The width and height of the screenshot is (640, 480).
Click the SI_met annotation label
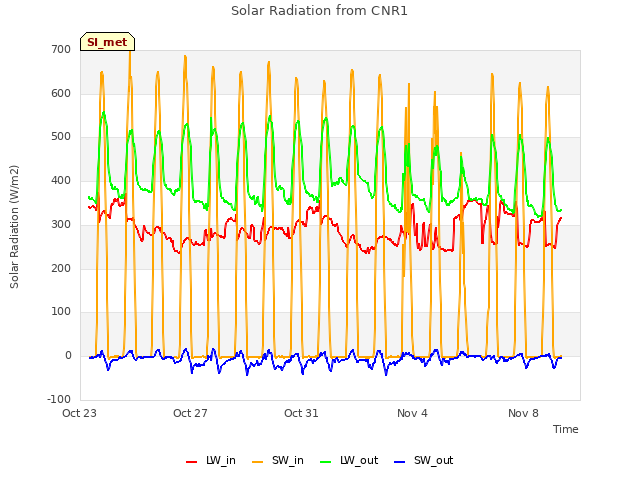coord(107,42)
